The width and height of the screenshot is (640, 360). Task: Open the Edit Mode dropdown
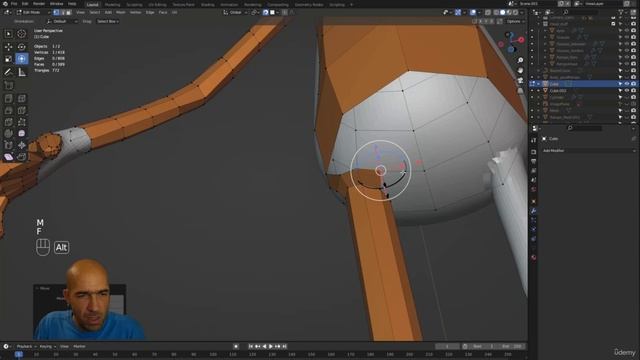click(x=33, y=13)
